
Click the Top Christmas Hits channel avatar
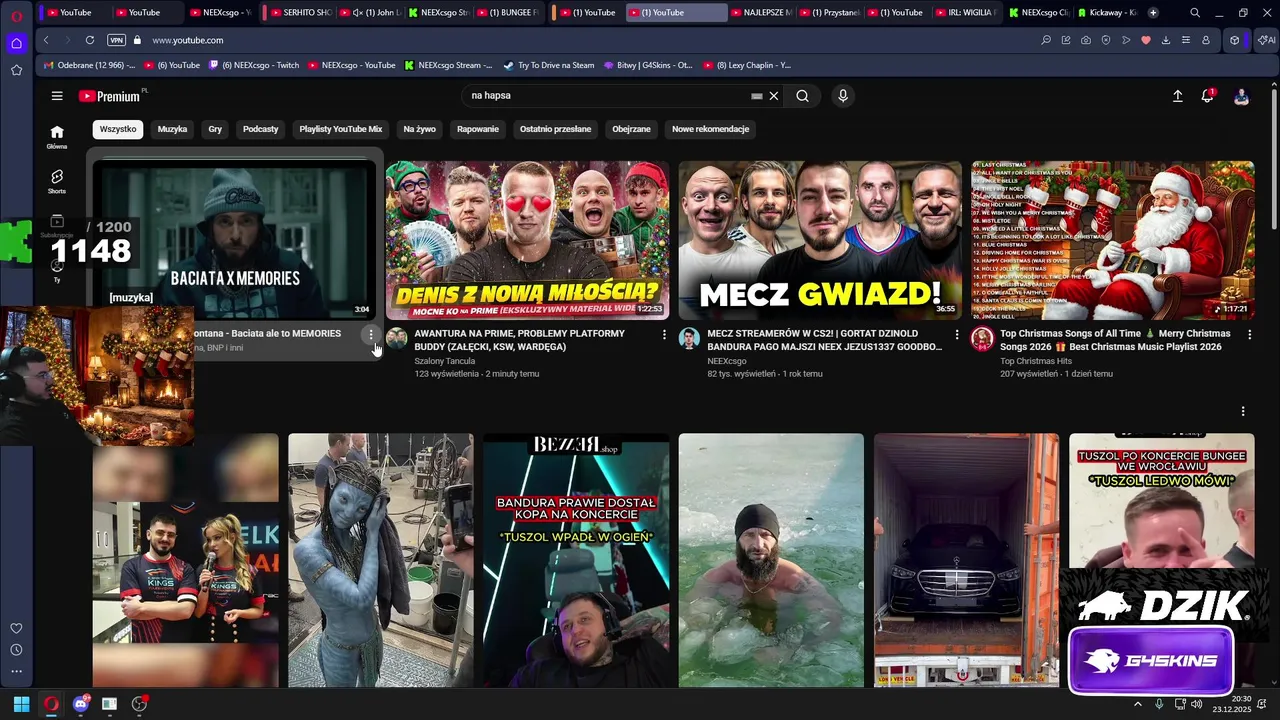coord(982,338)
